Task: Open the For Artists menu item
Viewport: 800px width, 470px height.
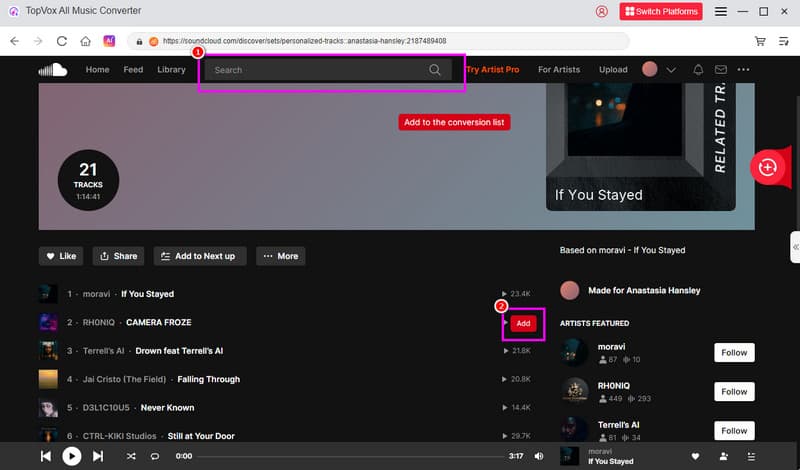Action: pos(559,69)
